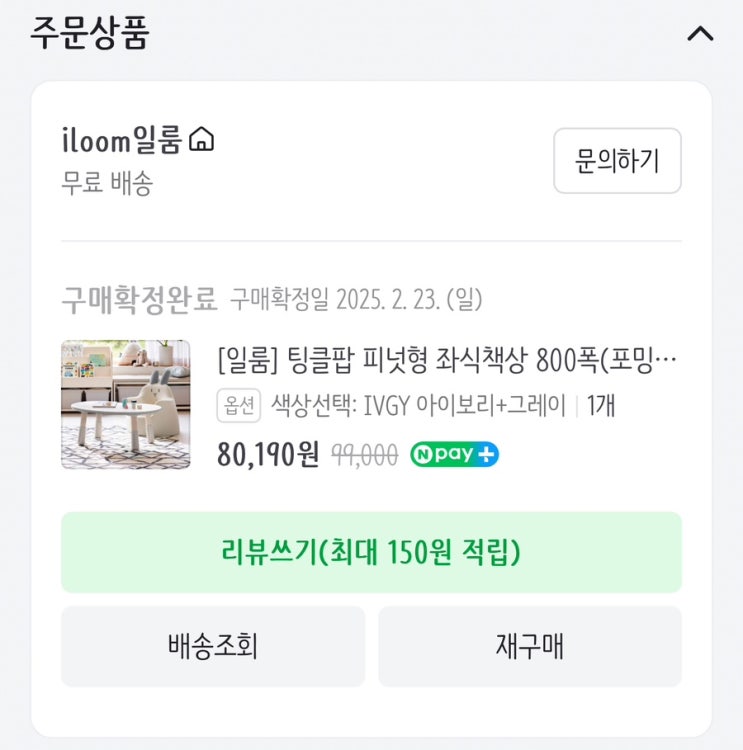The height and width of the screenshot is (750, 743).
Task: Open the 팅클팝 피넛형 좌식책상 product title
Action: pos(448,358)
